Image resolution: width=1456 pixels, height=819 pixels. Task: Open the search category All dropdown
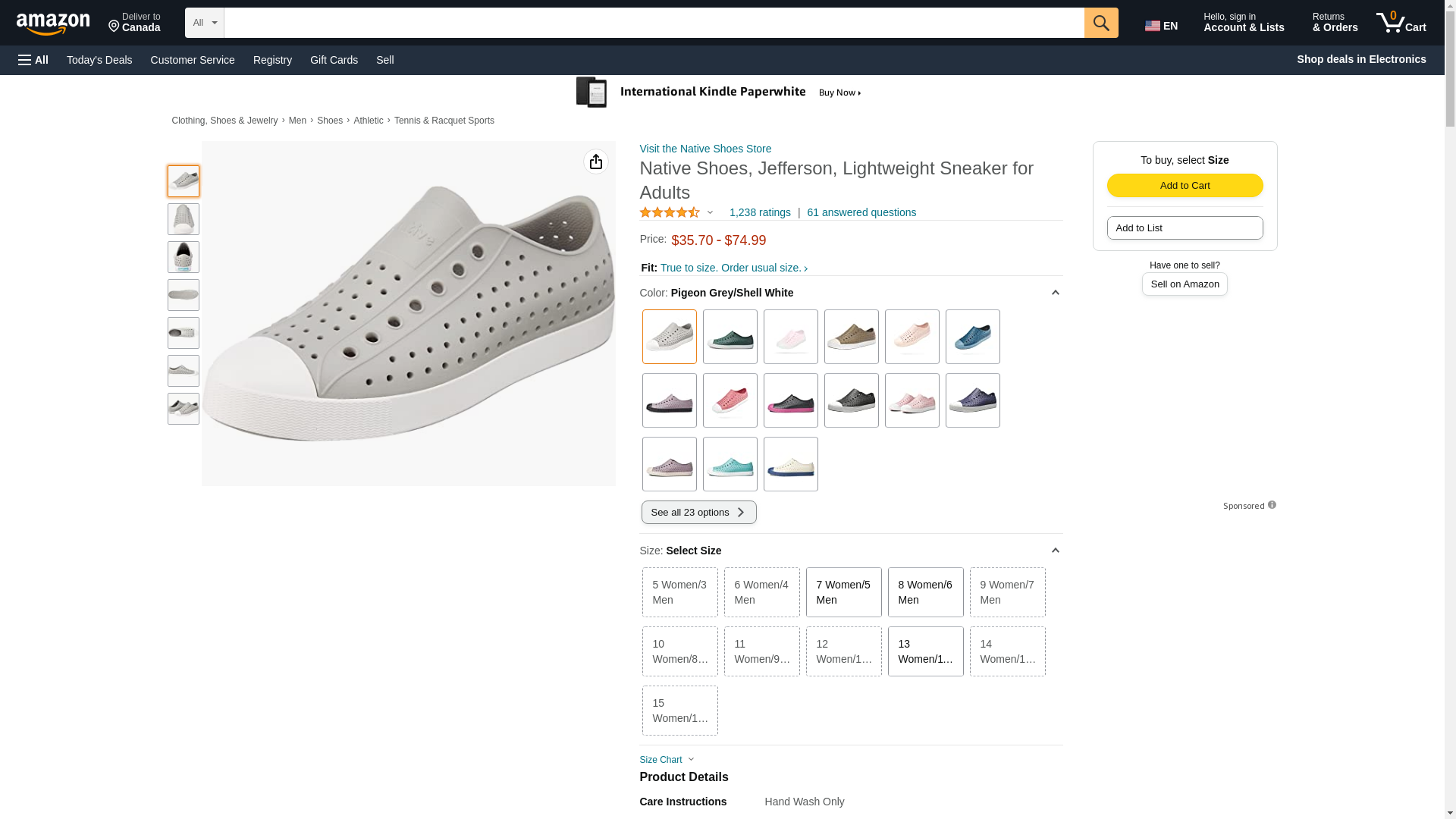click(x=205, y=23)
